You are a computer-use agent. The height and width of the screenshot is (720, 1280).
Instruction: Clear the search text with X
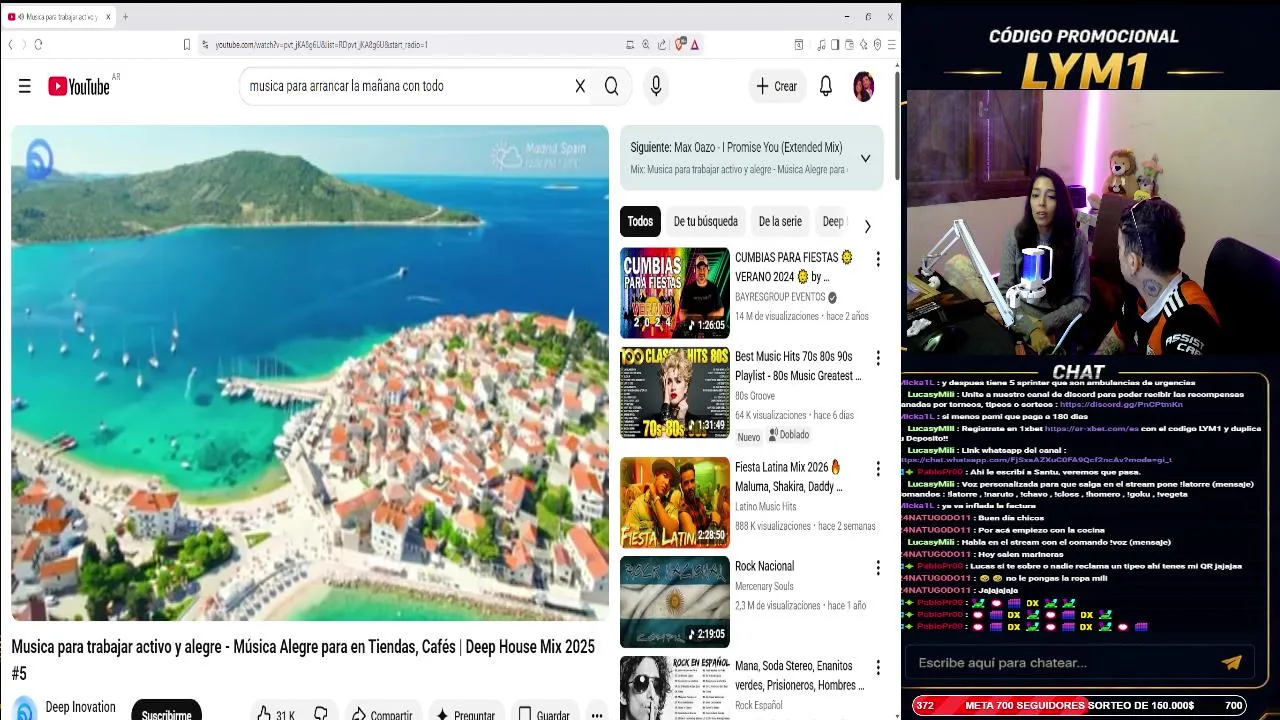tap(580, 86)
